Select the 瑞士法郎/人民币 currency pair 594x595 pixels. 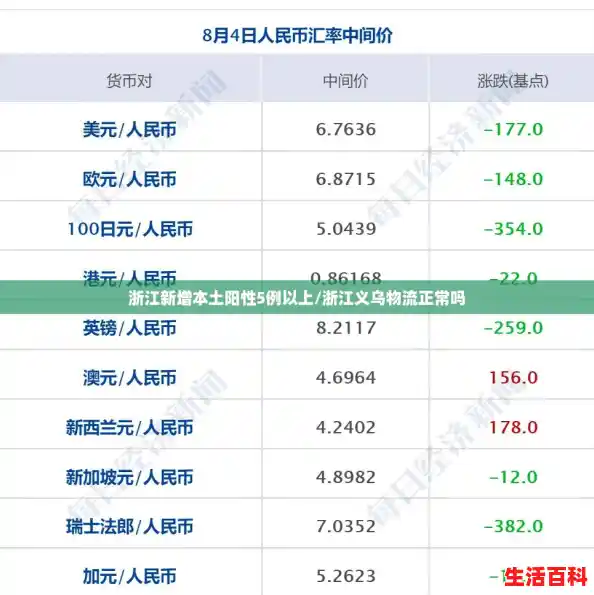click(x=129, y=526)
